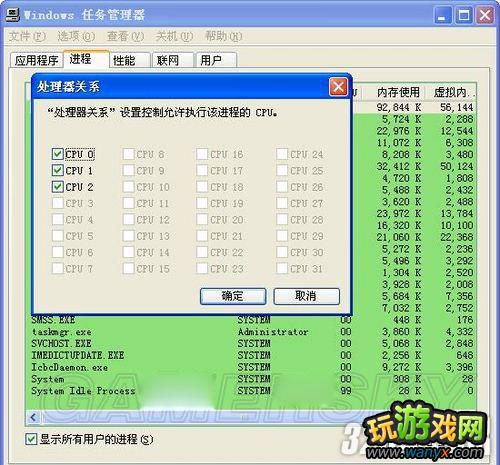Switch to the 应用程序 tab
The image size is (500, 465).
[x=36, y=60]
